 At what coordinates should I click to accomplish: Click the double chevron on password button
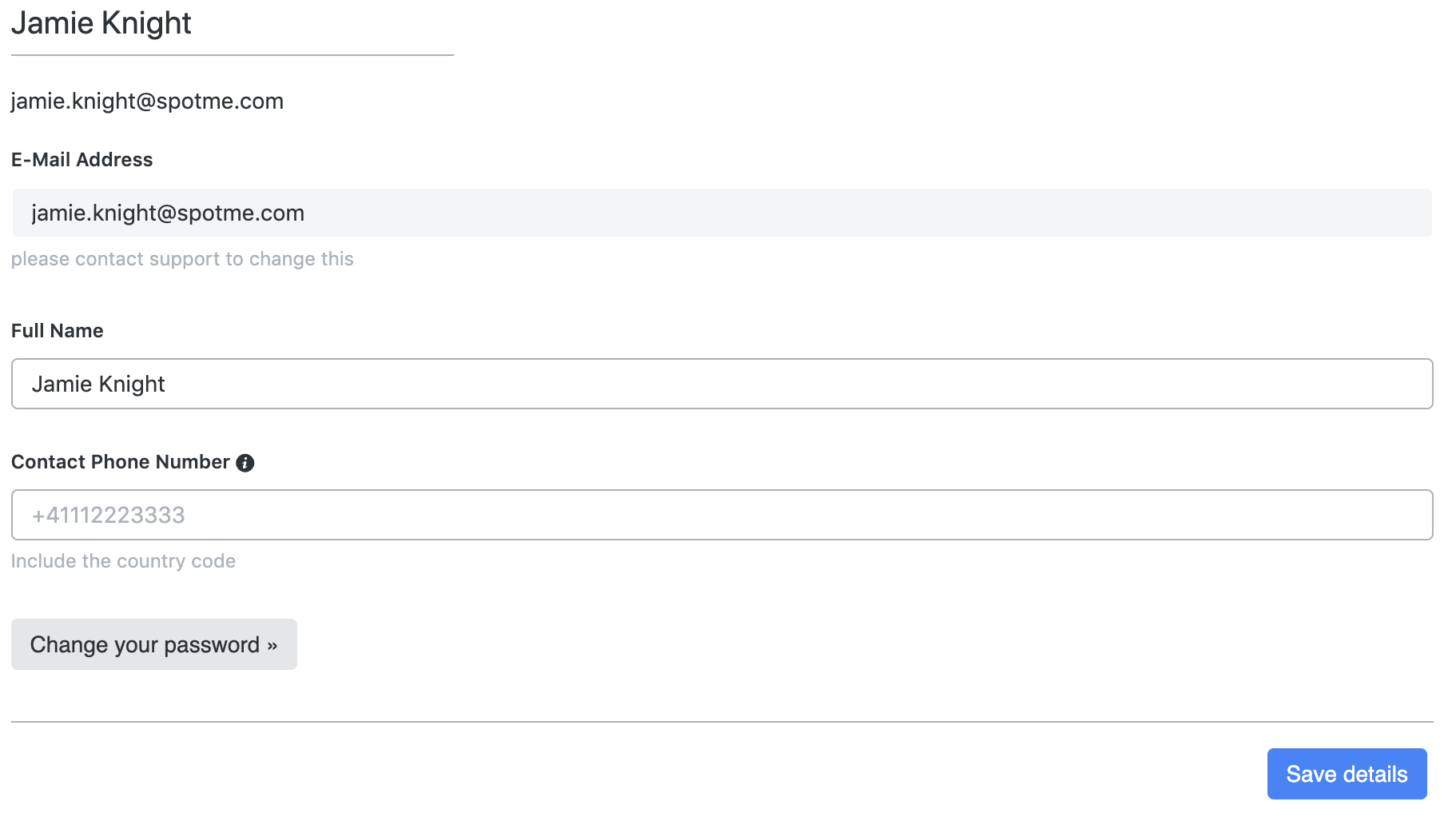[273, 646]
